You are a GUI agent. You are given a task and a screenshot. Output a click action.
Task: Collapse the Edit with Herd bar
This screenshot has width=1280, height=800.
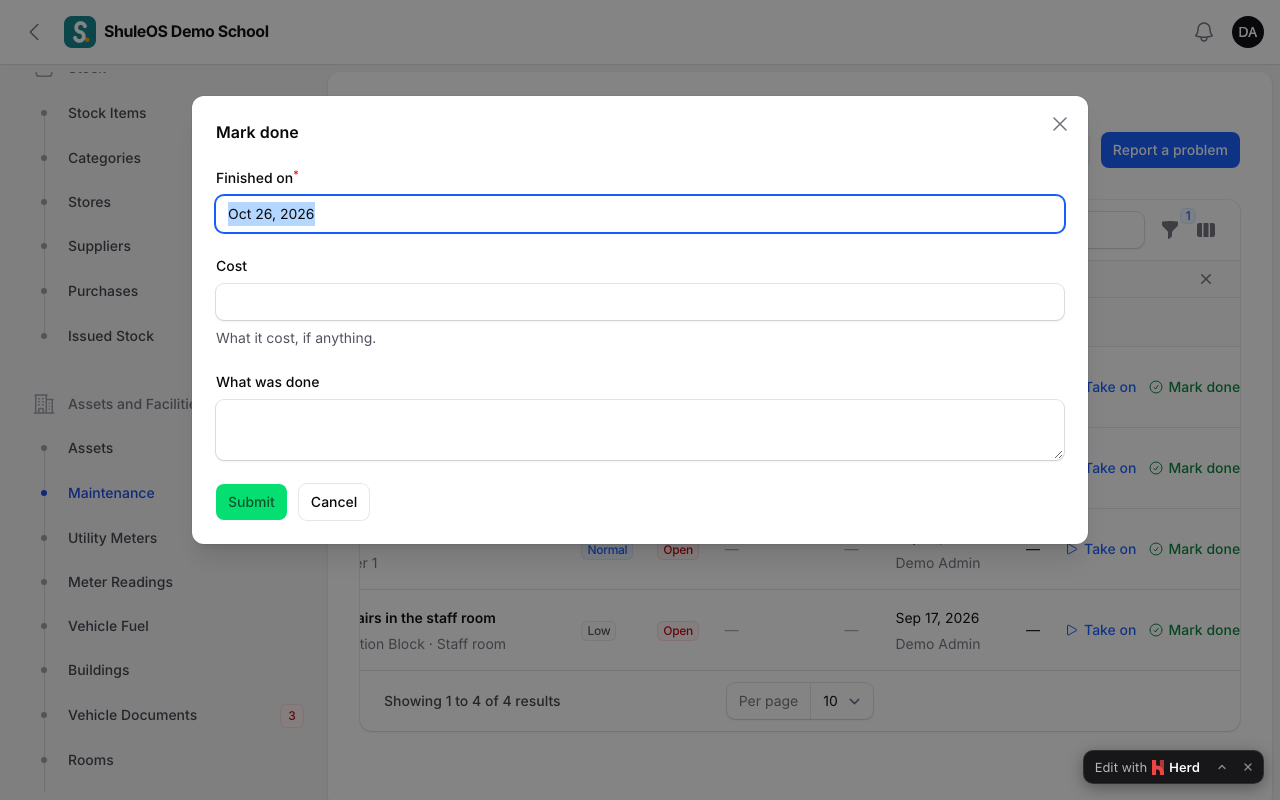coord(1222,767)
